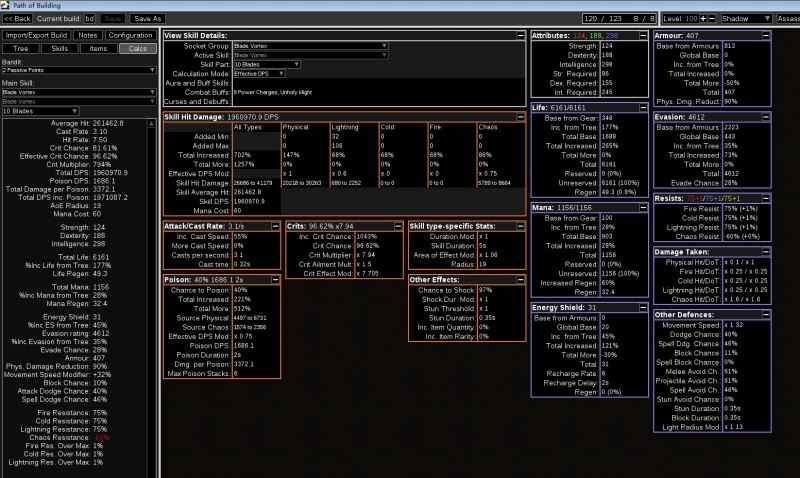Collapse the Resists section

pos(765,198)
